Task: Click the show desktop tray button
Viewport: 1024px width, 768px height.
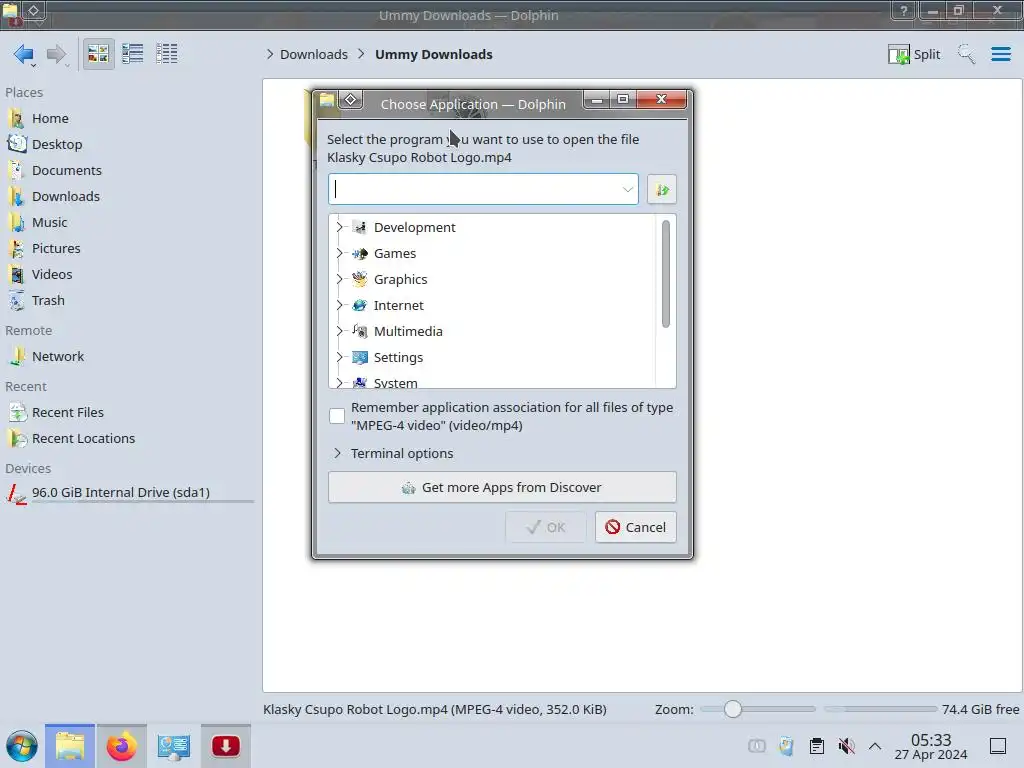Action: (x=998, y=746)
